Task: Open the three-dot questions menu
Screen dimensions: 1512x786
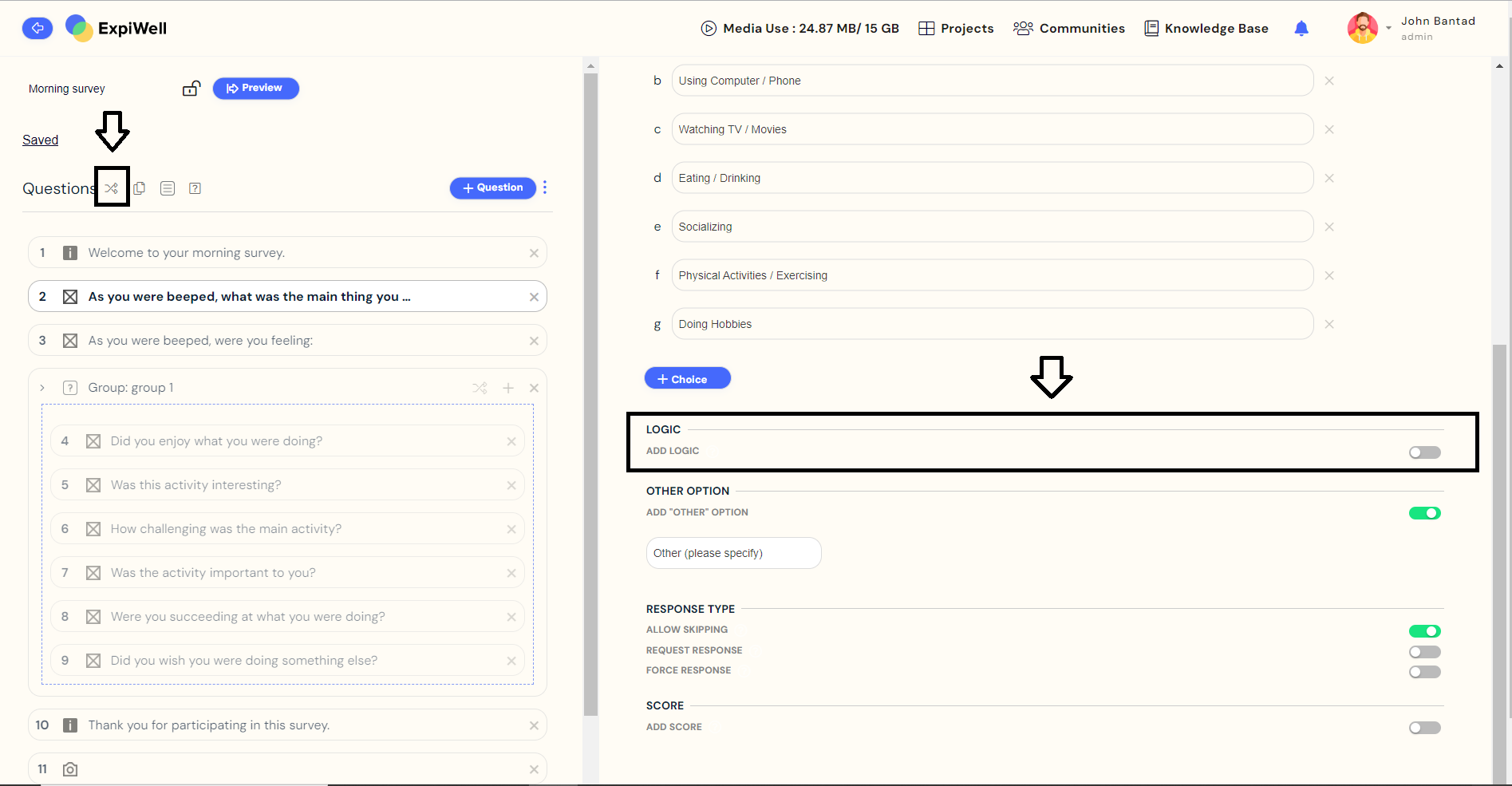Action: (545, 188)
